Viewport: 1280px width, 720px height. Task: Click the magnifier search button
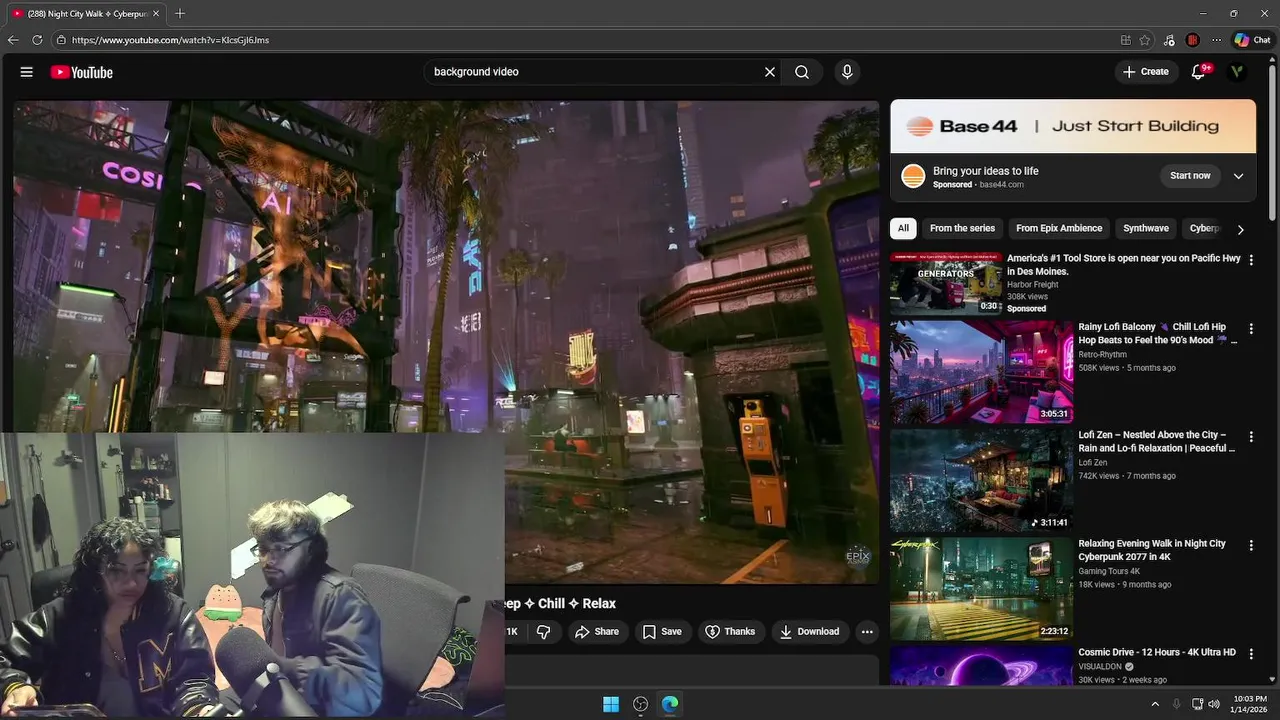pos(802,72)
